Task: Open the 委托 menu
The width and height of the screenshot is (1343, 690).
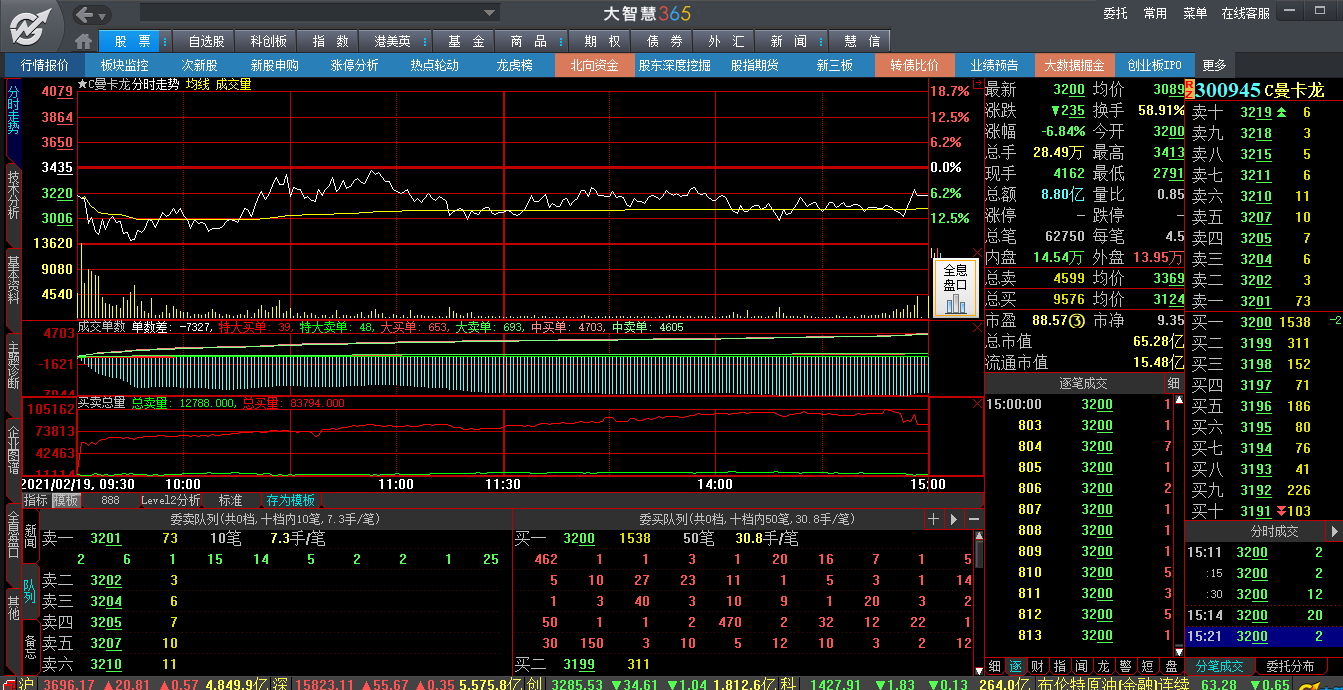Action: (x=1116, y=13)
